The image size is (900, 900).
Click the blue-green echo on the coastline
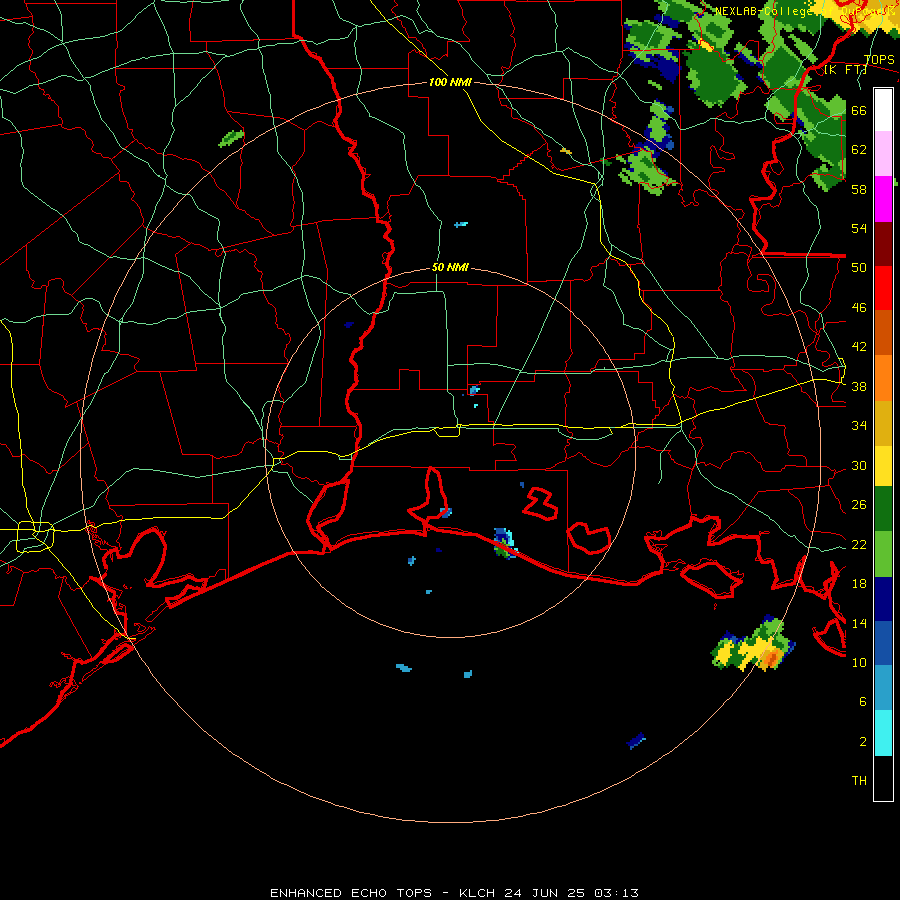[505, 543]
